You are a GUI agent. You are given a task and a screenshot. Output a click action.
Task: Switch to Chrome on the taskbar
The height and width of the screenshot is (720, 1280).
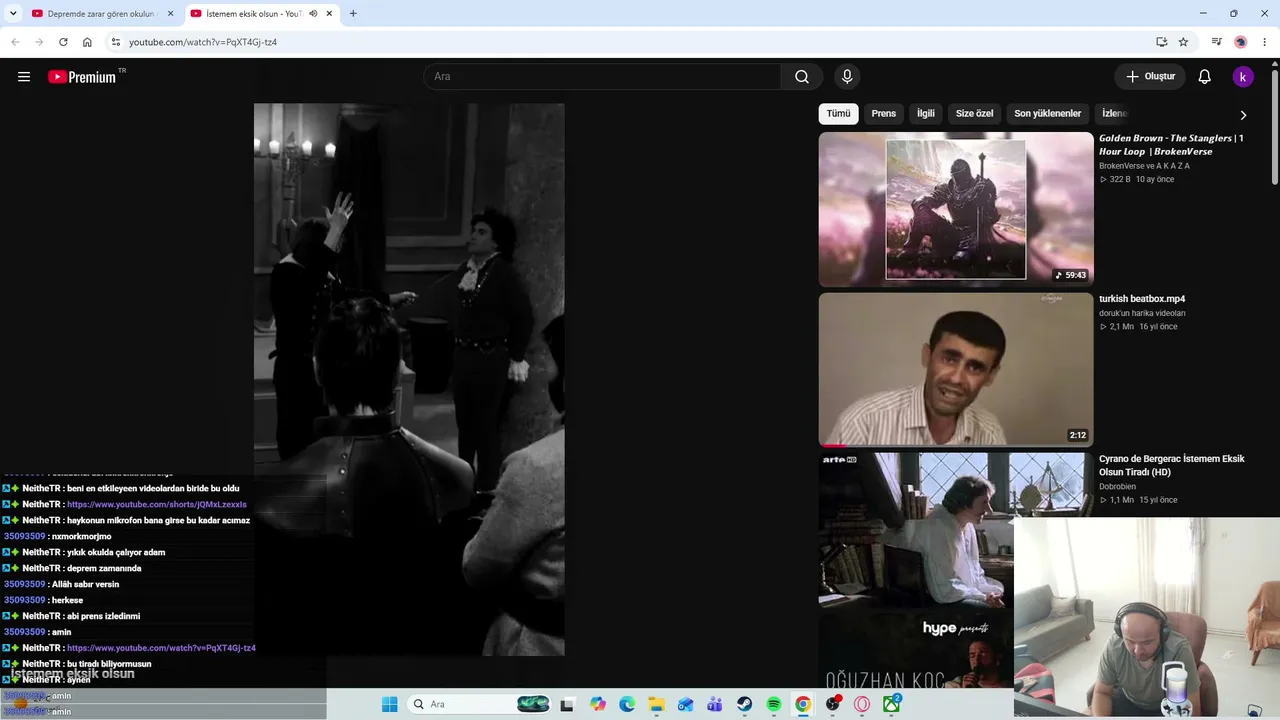pos(803,704)
